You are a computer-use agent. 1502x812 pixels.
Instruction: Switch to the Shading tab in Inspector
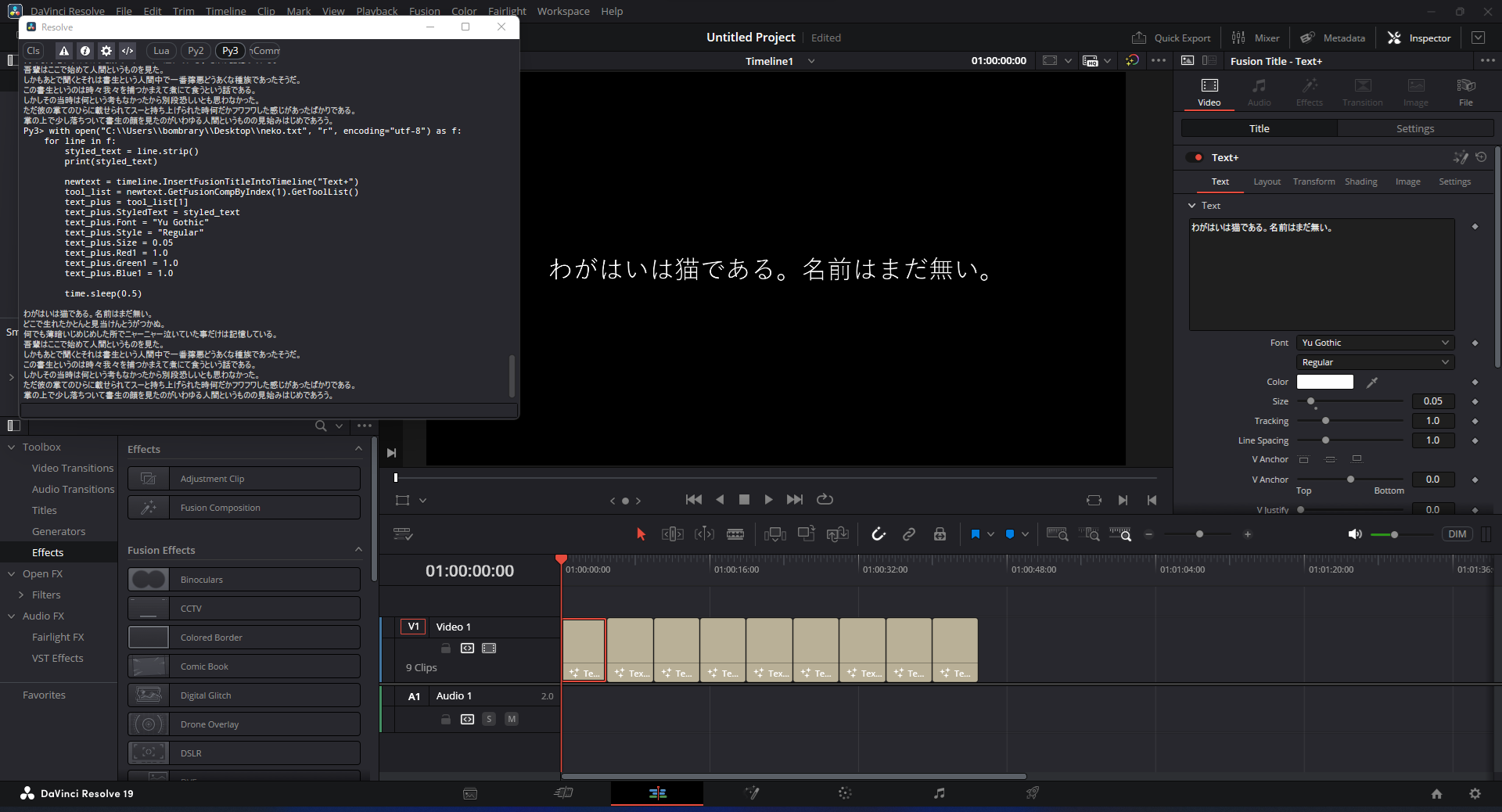(1360, 181)
